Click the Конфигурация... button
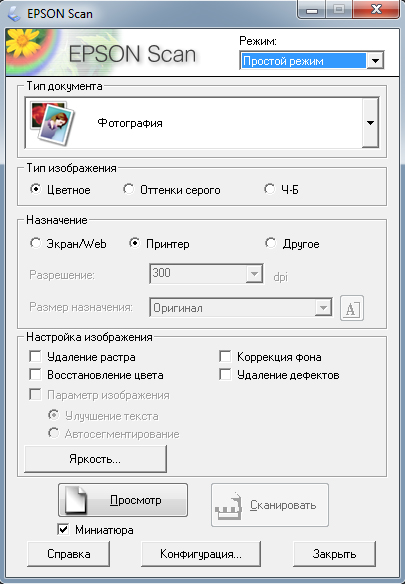 (x=201, y=554)
